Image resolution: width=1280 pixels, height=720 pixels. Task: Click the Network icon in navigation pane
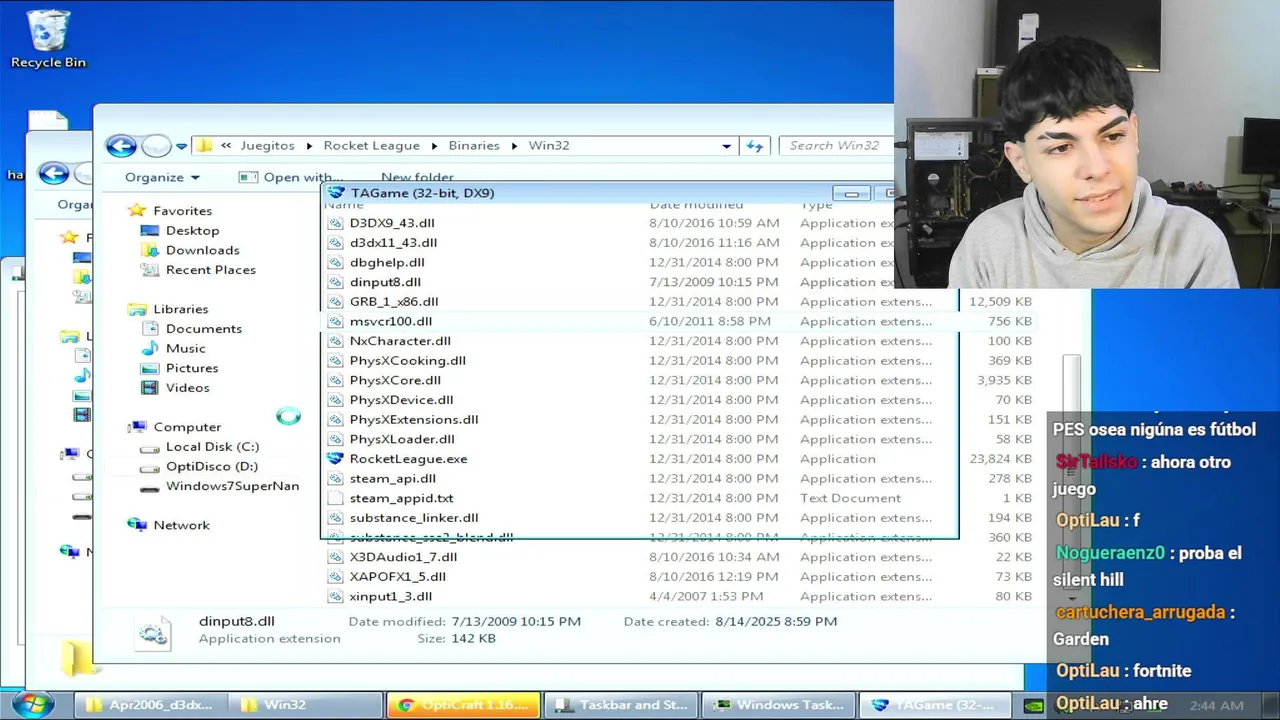[x=138, y=525]
